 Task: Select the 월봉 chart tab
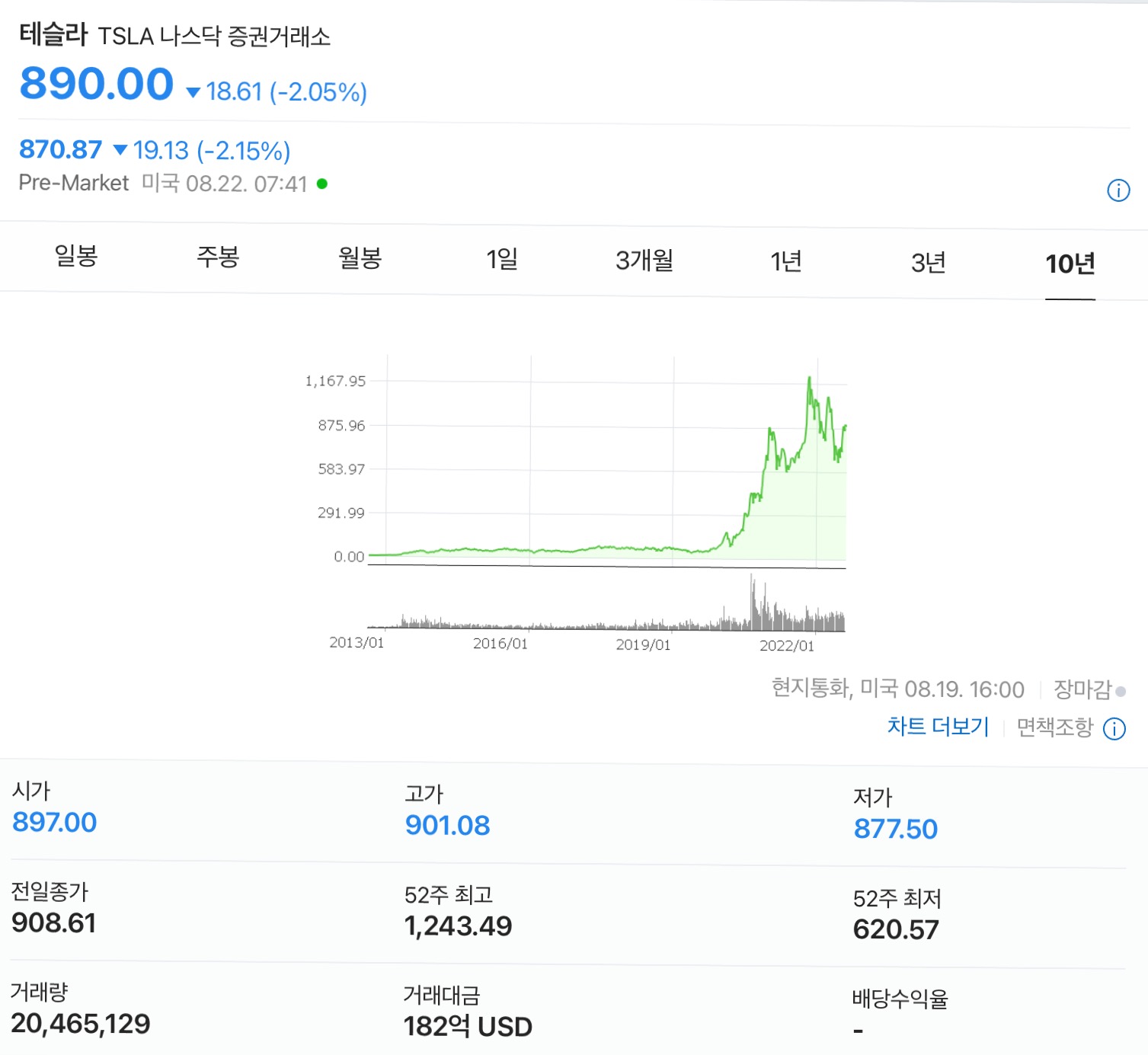[x=360, y=258]
